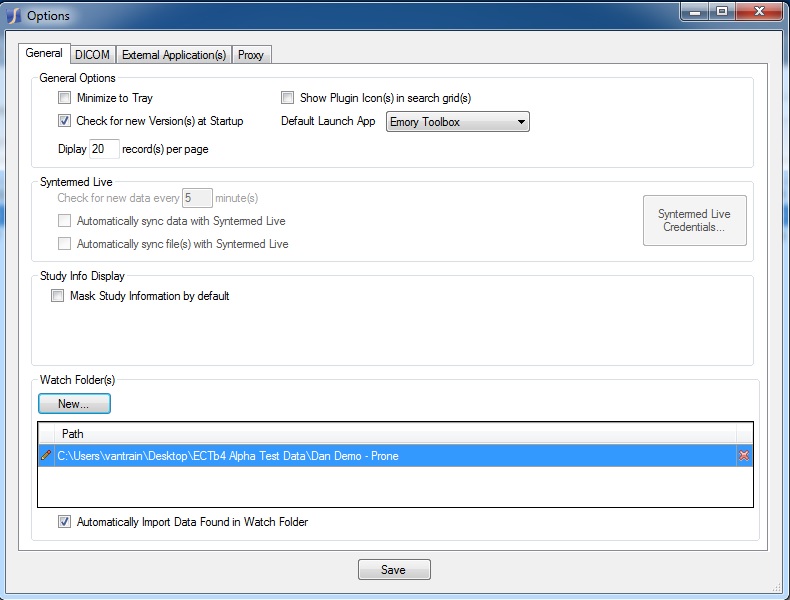Open the External Application(s) tab
Screen dimensions: 790x600
coord(174,54)
